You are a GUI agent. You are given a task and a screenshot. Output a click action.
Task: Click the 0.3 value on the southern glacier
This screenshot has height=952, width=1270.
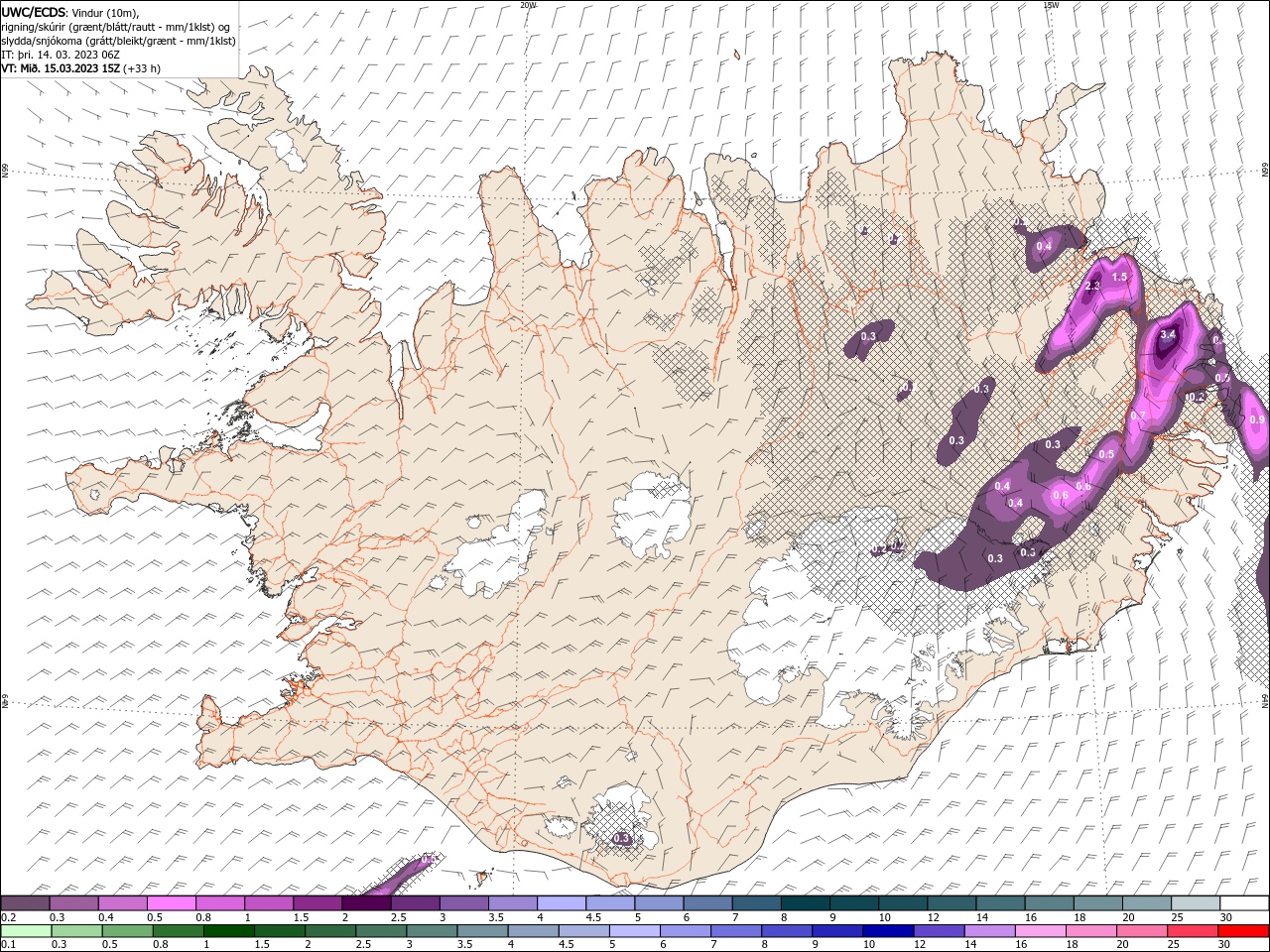pyautogui.click(x=622, y=839)
